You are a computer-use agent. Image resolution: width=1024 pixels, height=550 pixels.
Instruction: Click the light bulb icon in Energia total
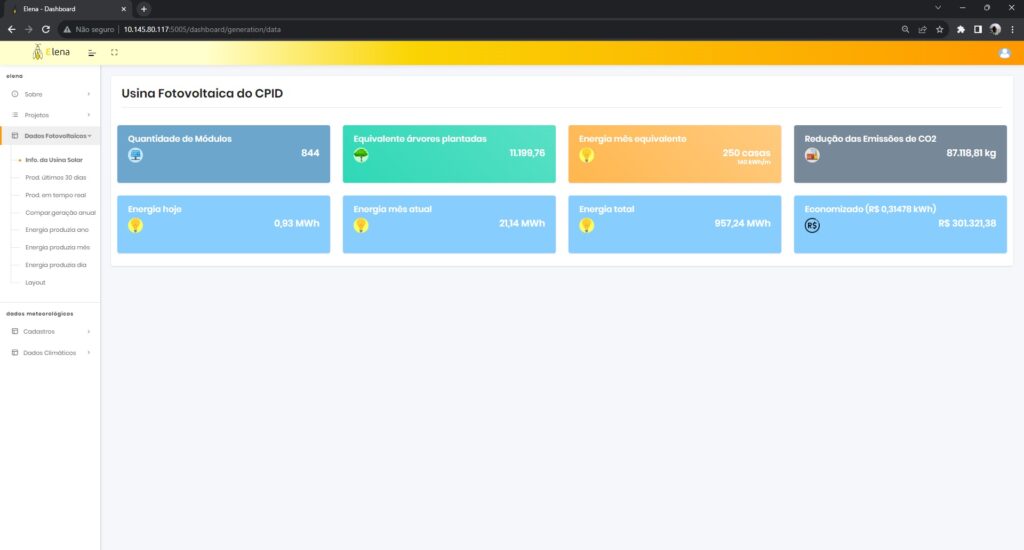point(587,225)
